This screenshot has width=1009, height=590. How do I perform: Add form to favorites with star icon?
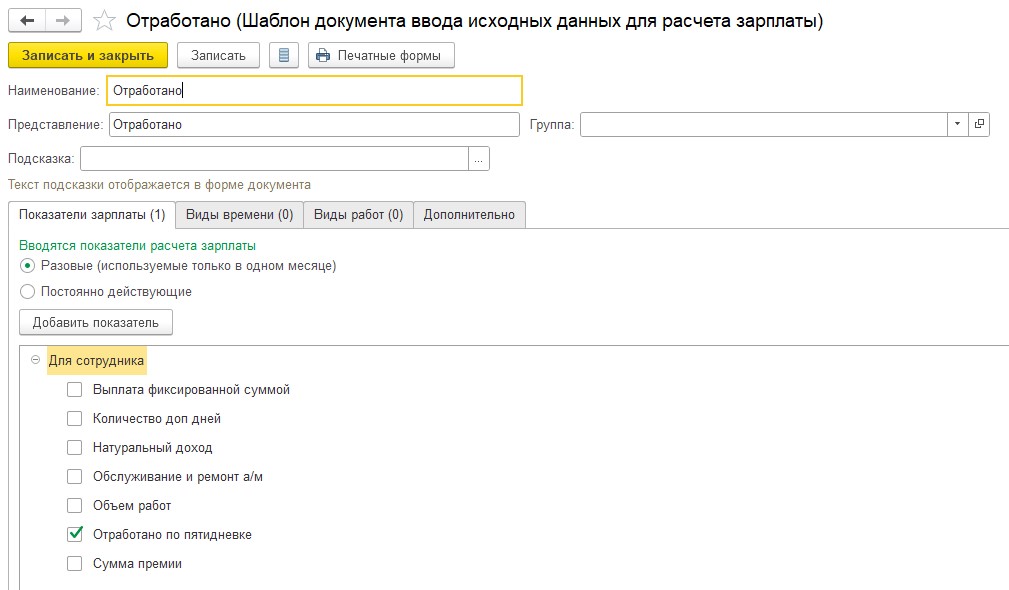point(104,21)
